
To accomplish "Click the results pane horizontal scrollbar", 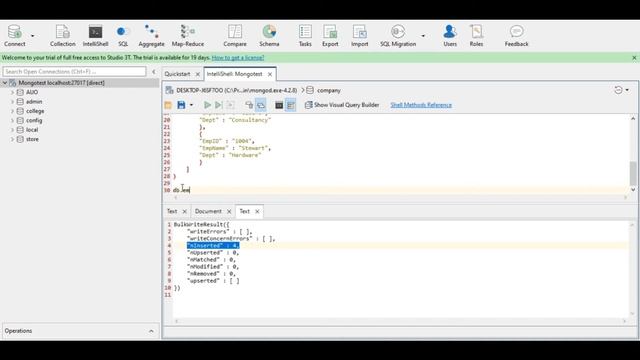I will point(400,322).
